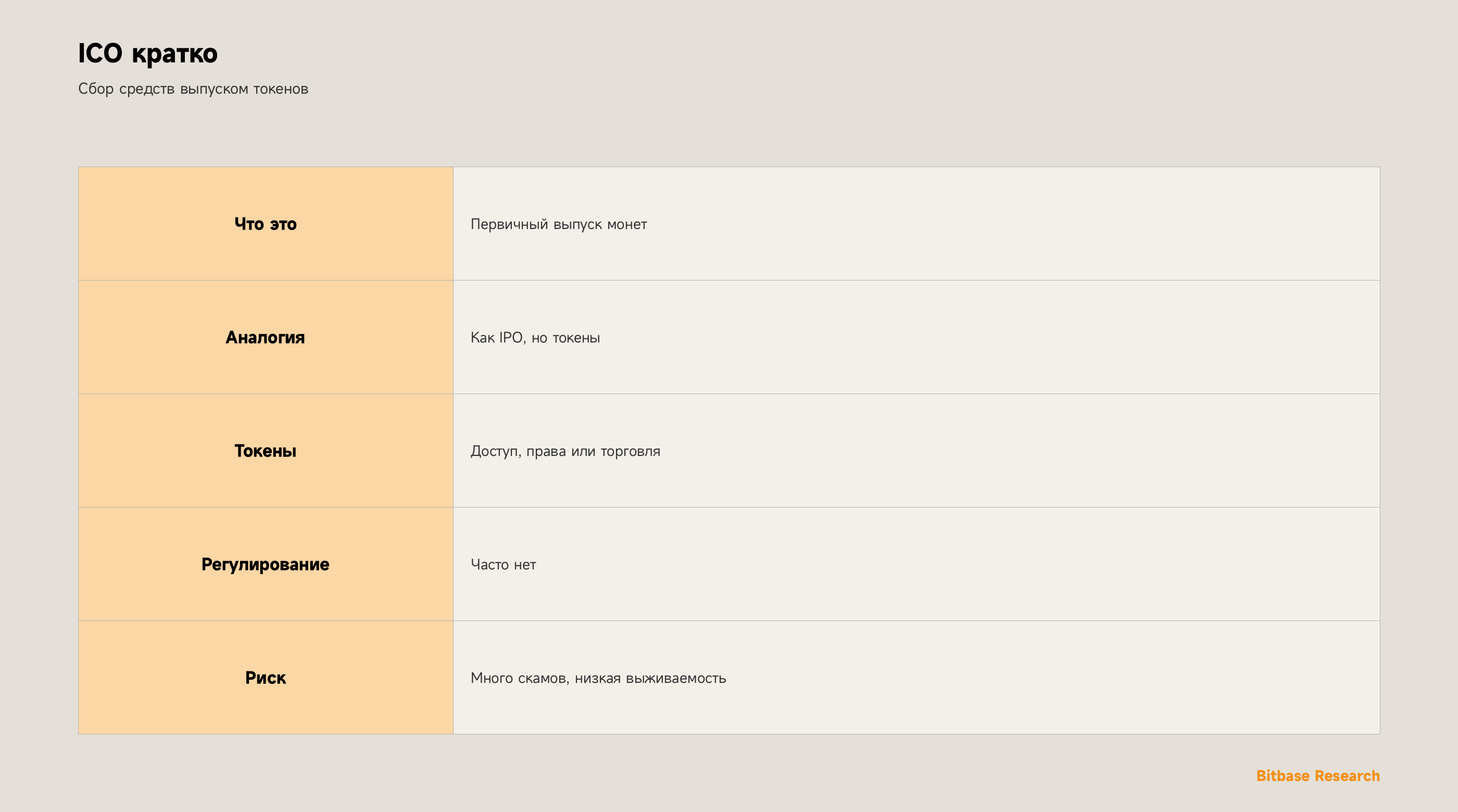
Task: Click the 'Риск' row label
Action: (x=266, y=677)
